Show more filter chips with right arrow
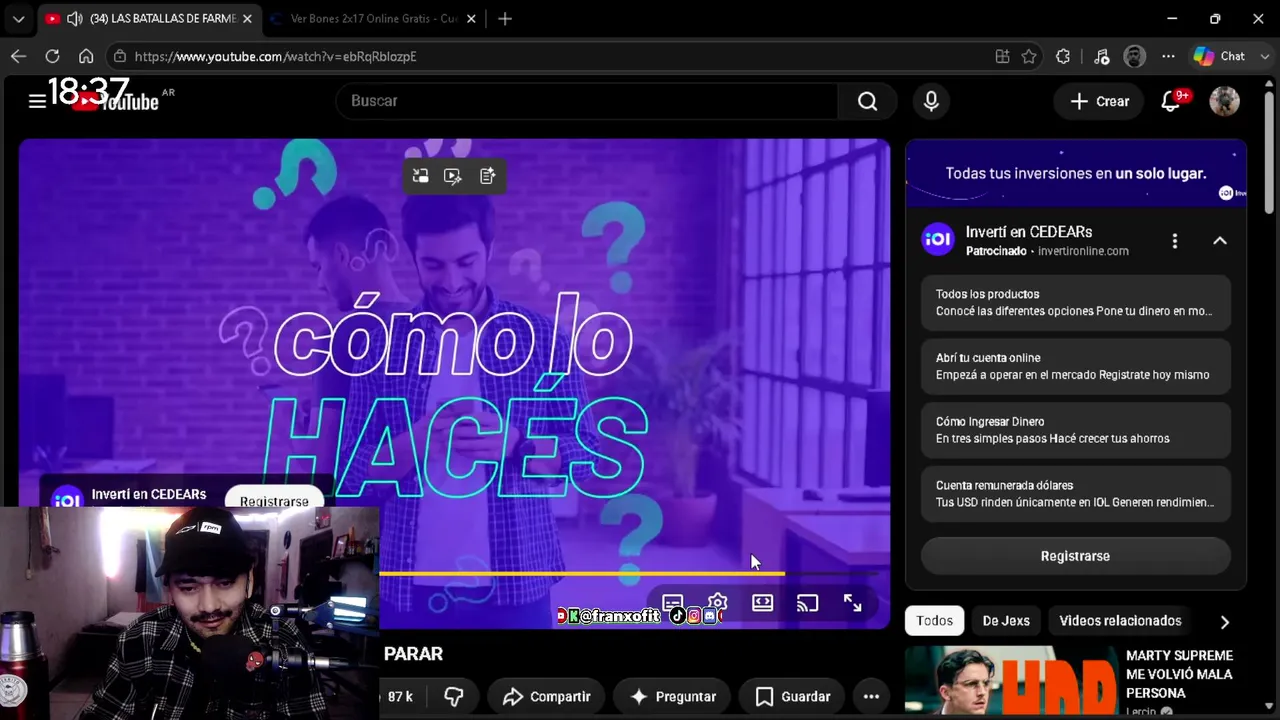 pos(1225,622)
